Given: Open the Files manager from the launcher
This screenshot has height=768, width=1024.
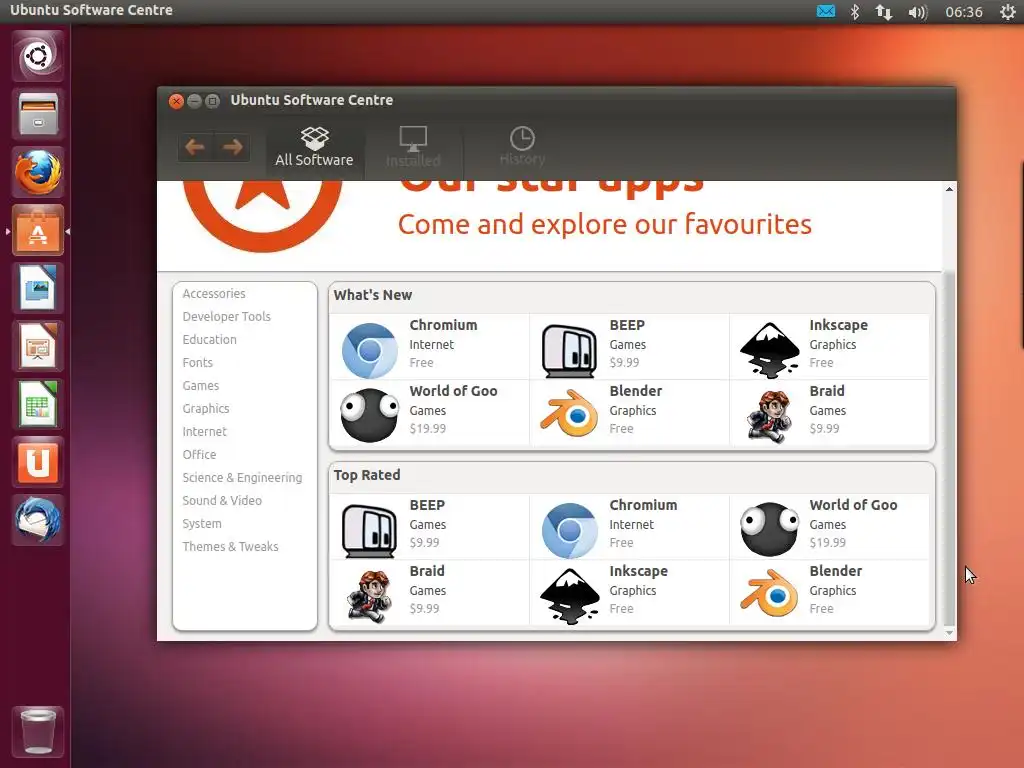Looking at the screenshot, I should [37, 114].
